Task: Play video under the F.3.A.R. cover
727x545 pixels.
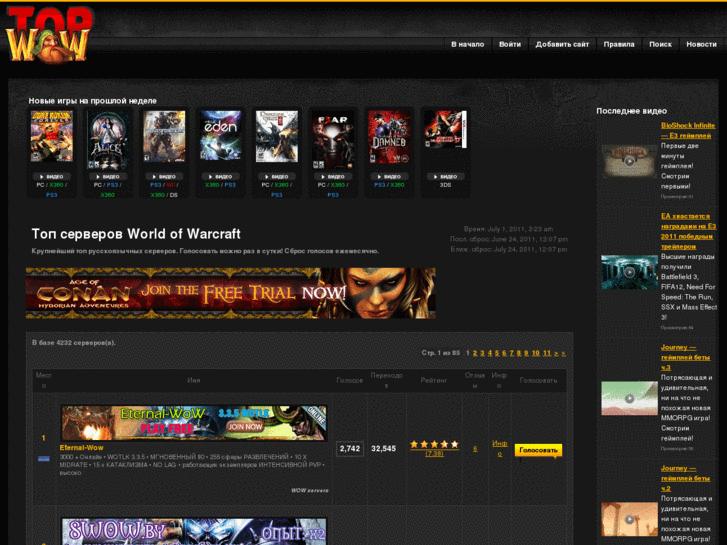Action: point(333,176)
